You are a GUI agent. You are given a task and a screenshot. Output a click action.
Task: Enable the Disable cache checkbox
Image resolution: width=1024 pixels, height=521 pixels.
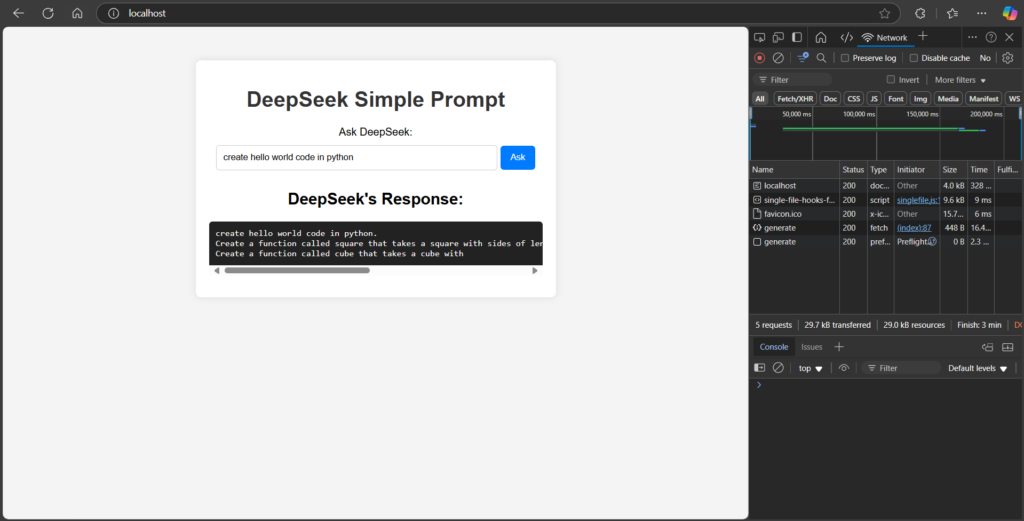(914, 58)
